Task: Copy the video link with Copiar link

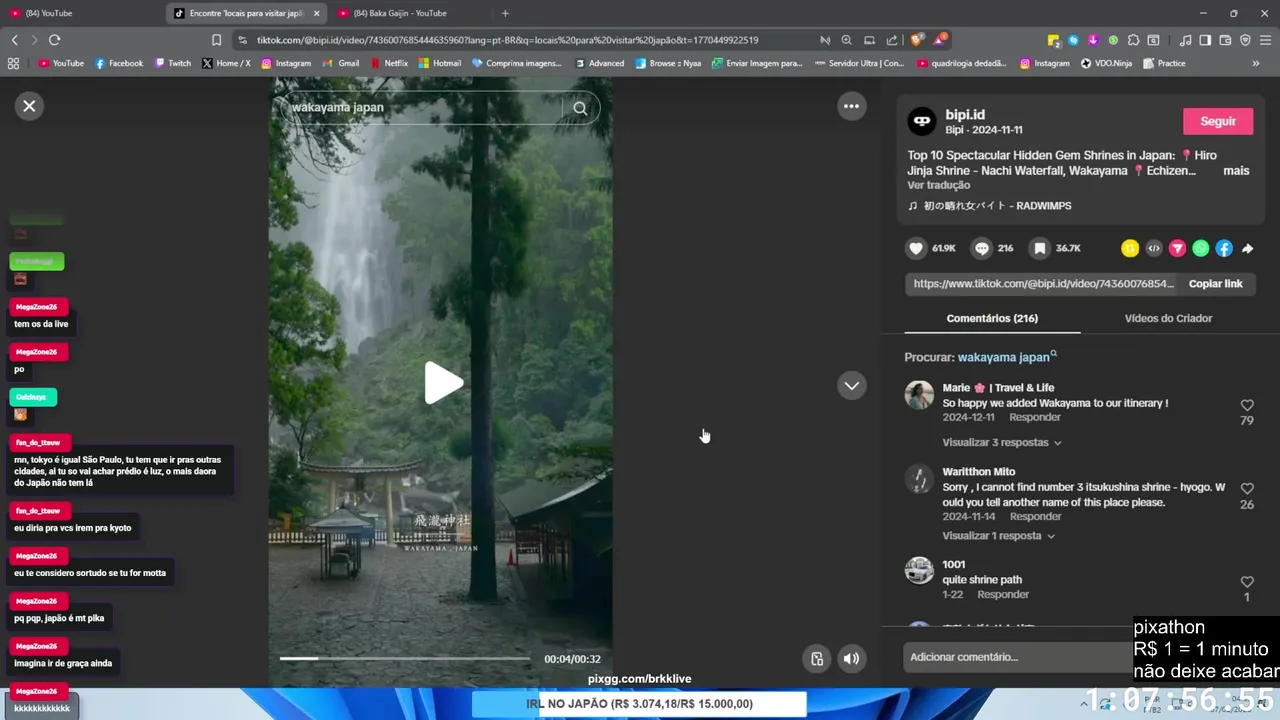Action: point(1215,284)
